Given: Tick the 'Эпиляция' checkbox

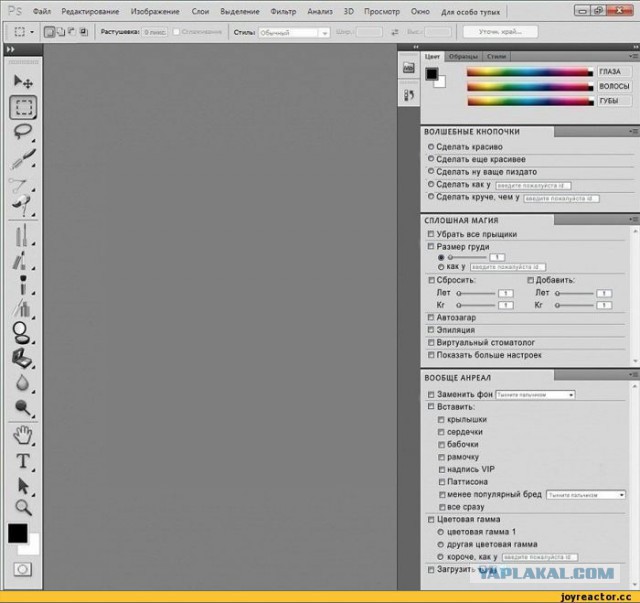Looking at the screenshot, I should pyautogui.click(x=431, y=330).
